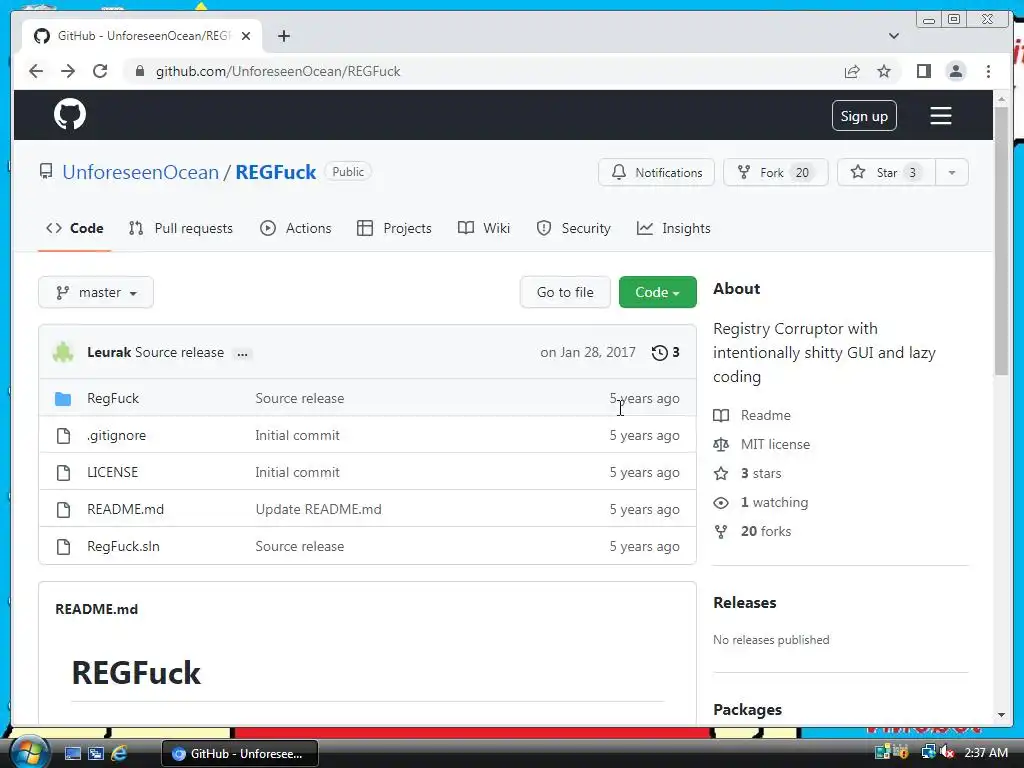The width and height of the screenshot is (1024, 768).
Task: Go back with browser back arrow
Action: pyautogui.click(x=36, y=71)
